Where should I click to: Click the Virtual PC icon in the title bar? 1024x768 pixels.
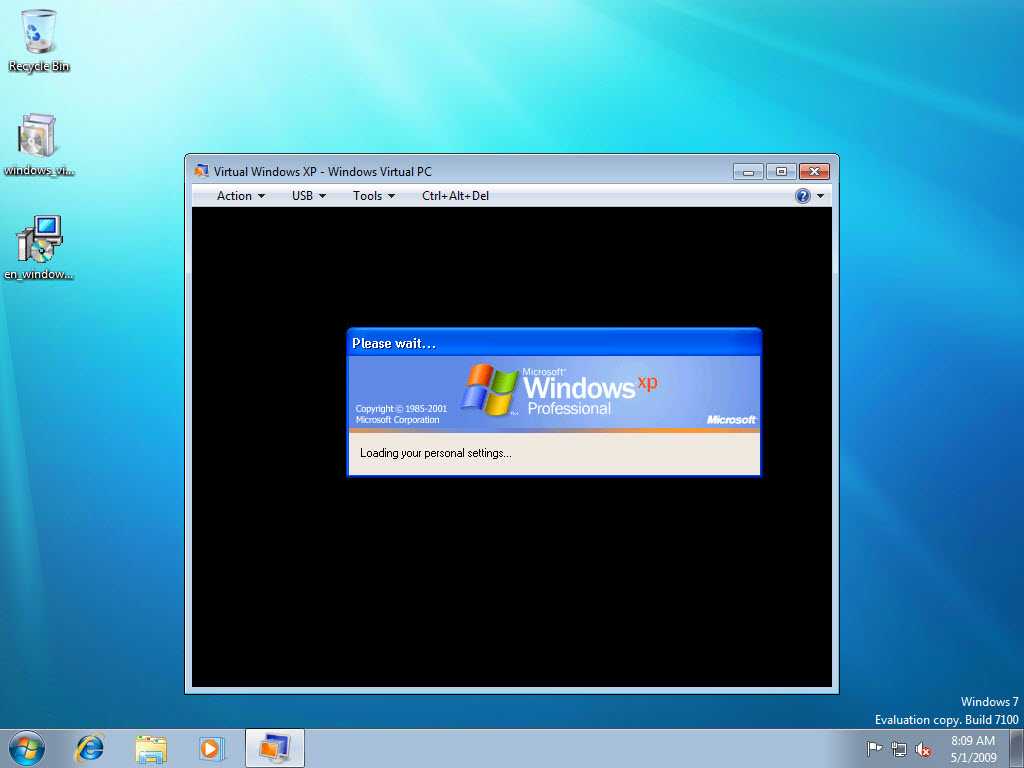201,171
